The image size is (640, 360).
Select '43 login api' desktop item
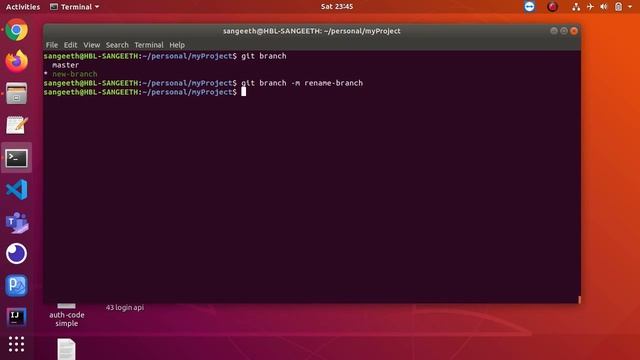(124, 307)
